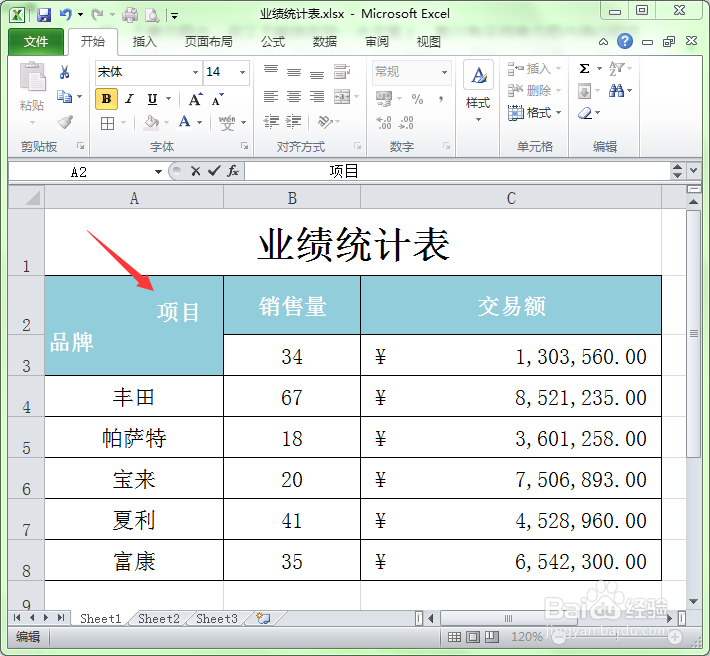Open the 样式 styles gallery button
The height and width of the screenshot is (656, 710).
click(478, 92)
